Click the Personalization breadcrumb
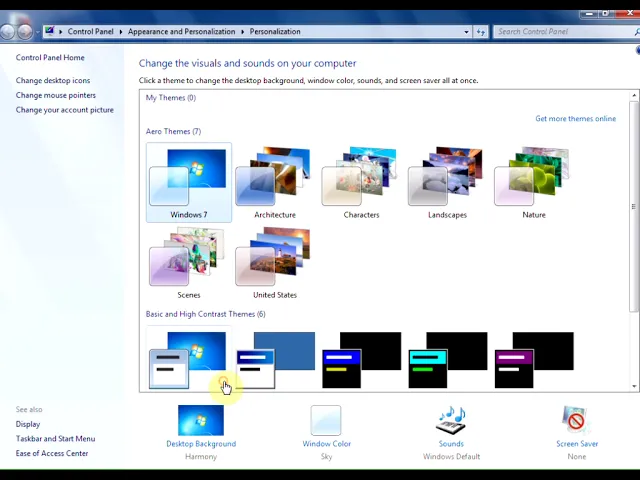Viewport: 640px width, 480px height. coord(275,31)
